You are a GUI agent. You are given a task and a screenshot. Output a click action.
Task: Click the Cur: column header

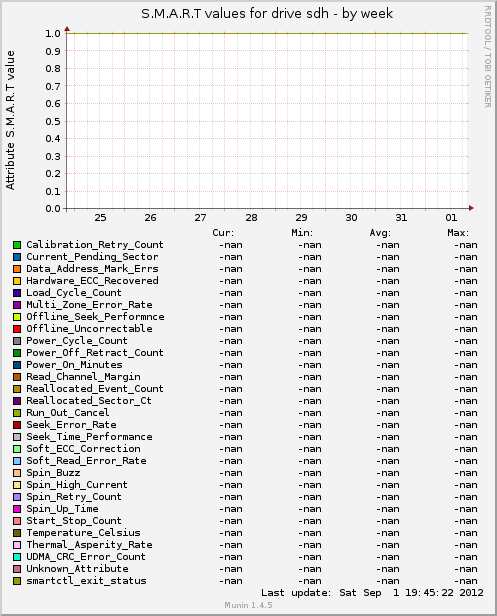pyautogui.click(x=223, y=233)
